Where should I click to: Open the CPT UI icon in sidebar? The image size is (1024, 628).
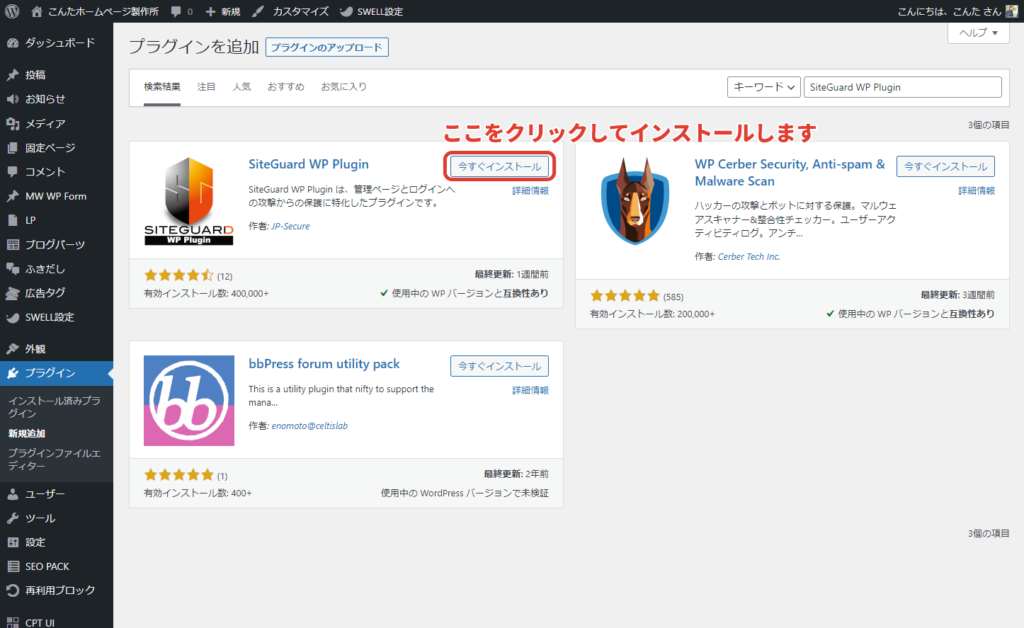tap(12, 622)
